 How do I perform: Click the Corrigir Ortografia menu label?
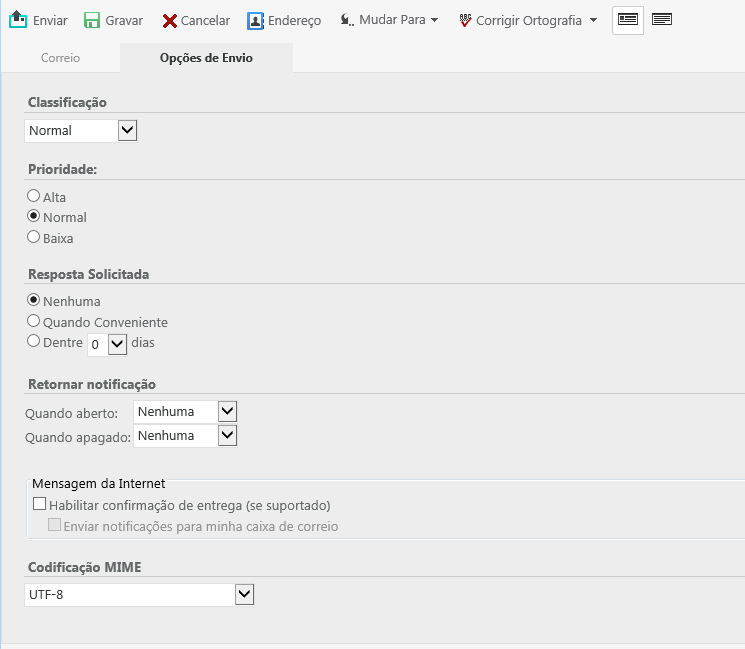[529, 20]
